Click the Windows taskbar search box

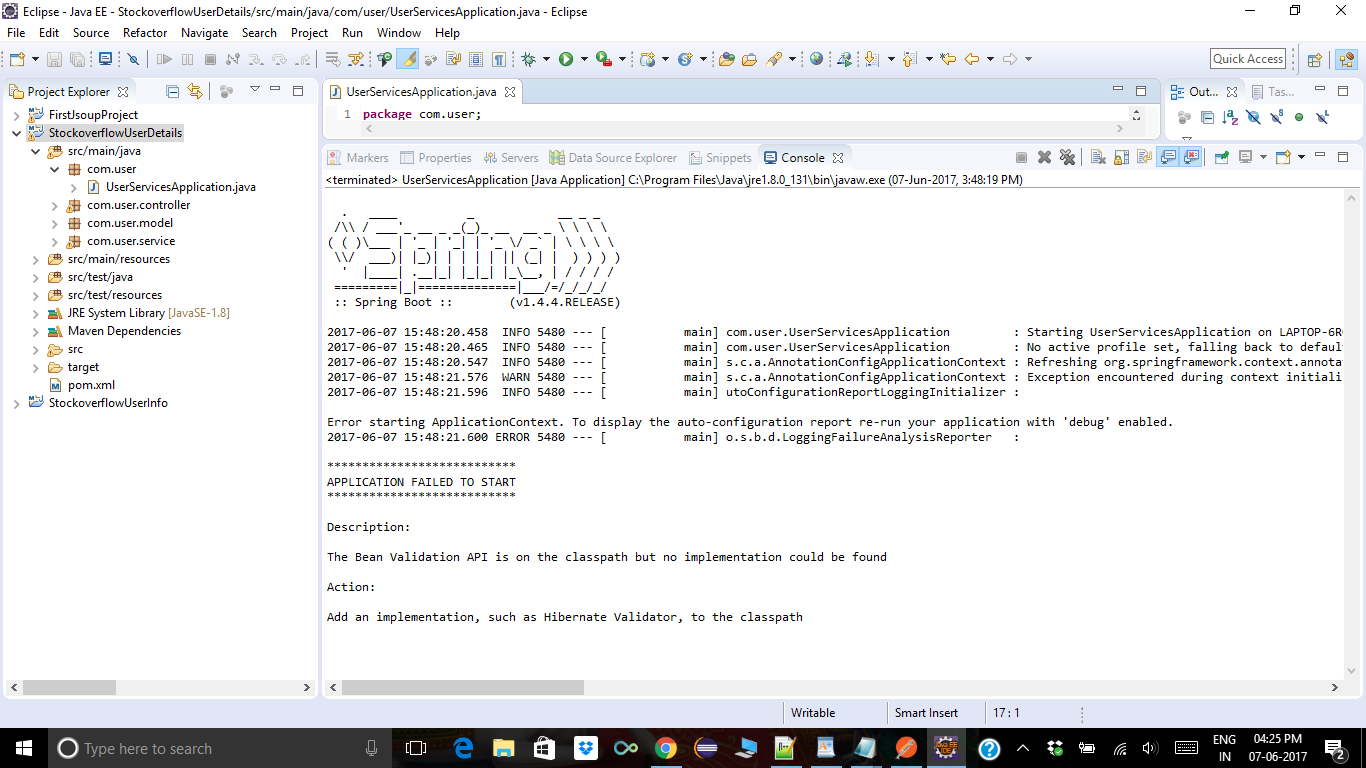click(220, 748)
